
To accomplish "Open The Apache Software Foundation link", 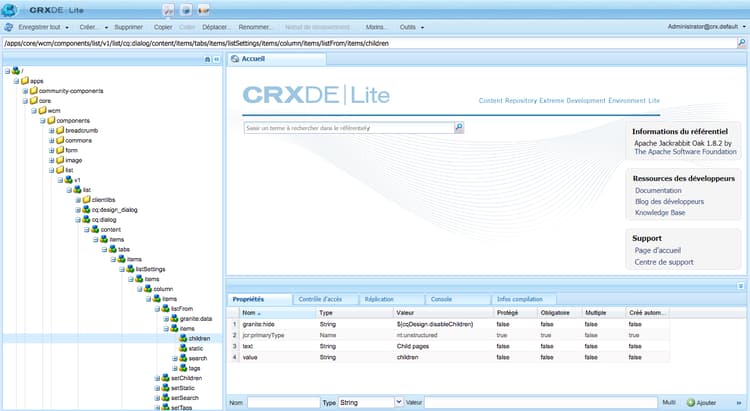I will (685, 152).
